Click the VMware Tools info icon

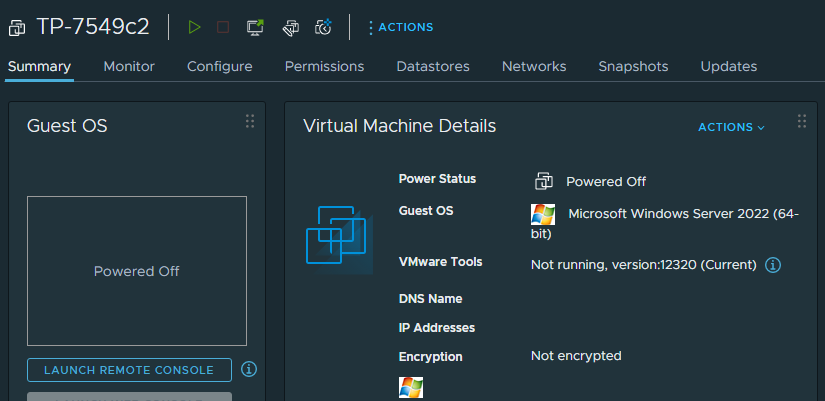(x=772, y=265)
